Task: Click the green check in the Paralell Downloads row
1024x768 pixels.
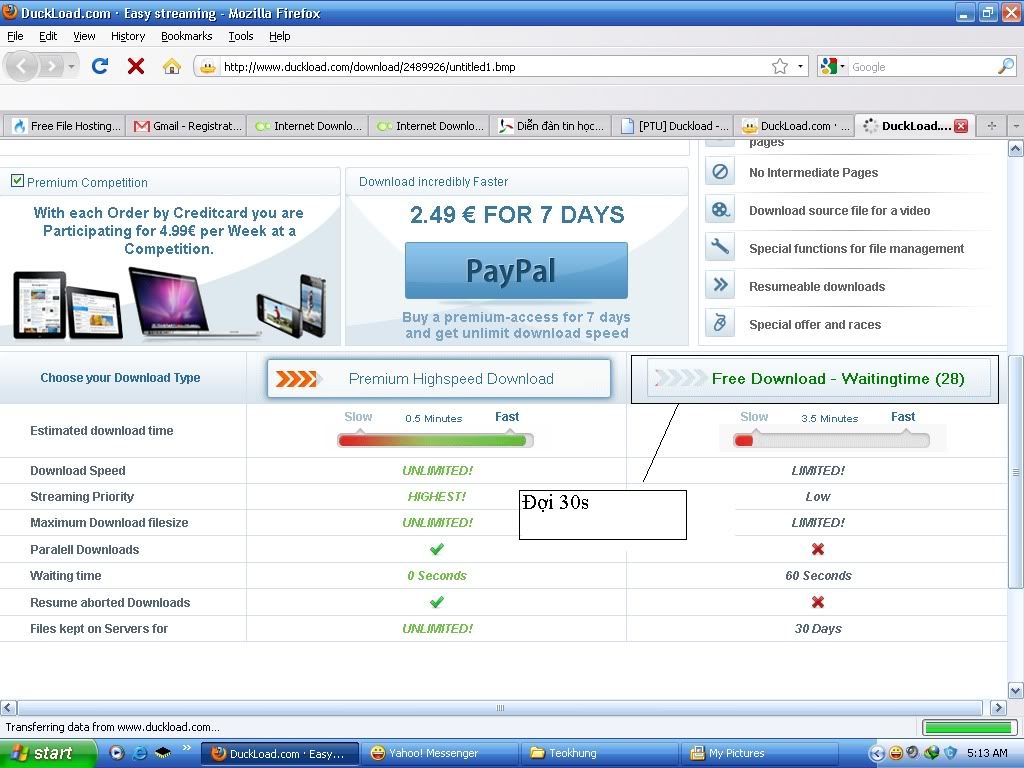Action: 437,549
